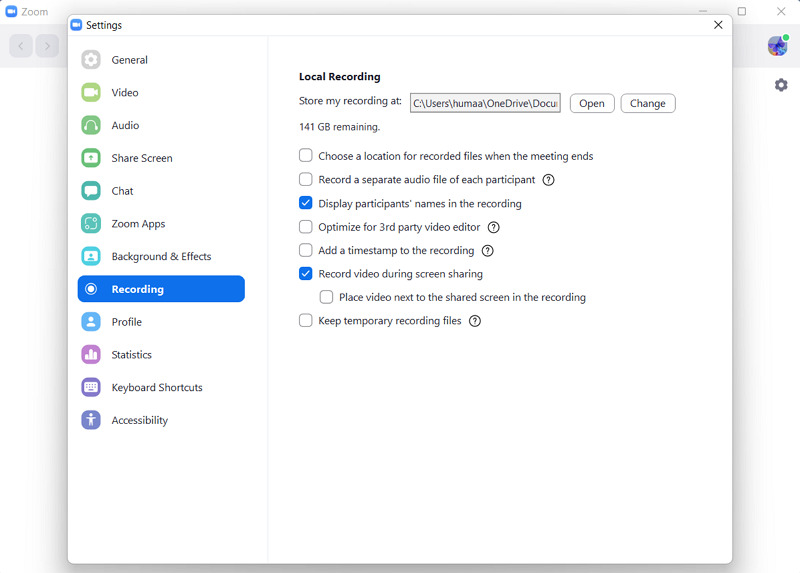Uncheck Display participants' names in the recording
The width and height of the screenshot is (800, 573).
306,203
